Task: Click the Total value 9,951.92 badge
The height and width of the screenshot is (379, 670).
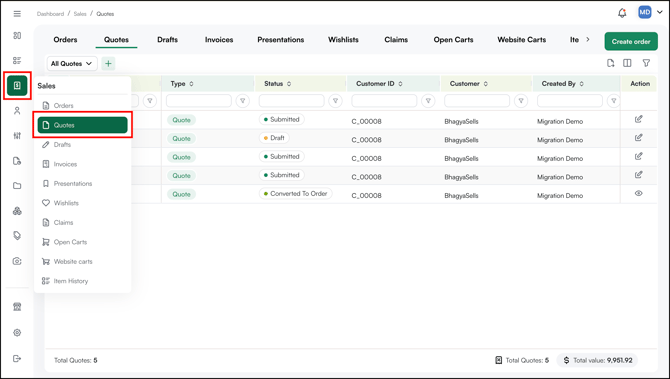Action: pos(597,360)
